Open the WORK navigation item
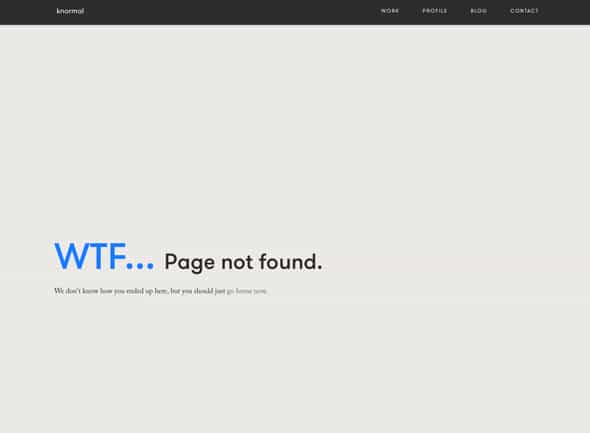The image size is (590, 433). pos(390,11)
